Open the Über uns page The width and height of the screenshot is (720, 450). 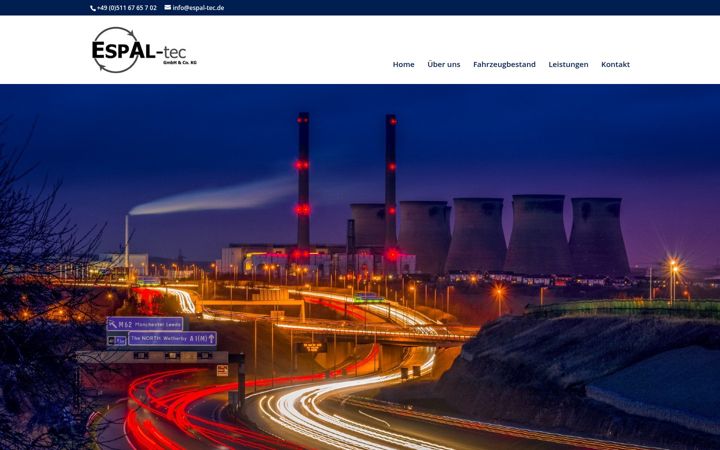pyautogui.click(x=444, y=64)
